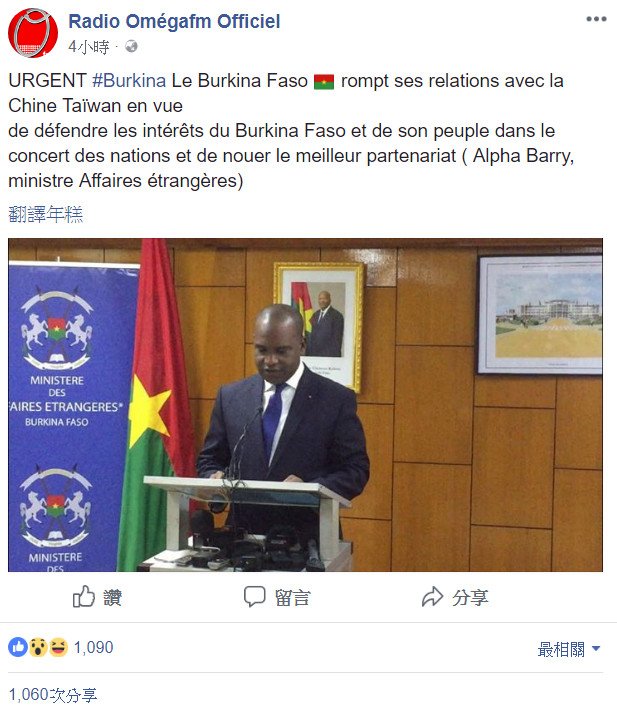Click the Burkina Faso flag emoji
Image resolution: width=617 pixels, height=708 pixels.
tap(324, 82)
